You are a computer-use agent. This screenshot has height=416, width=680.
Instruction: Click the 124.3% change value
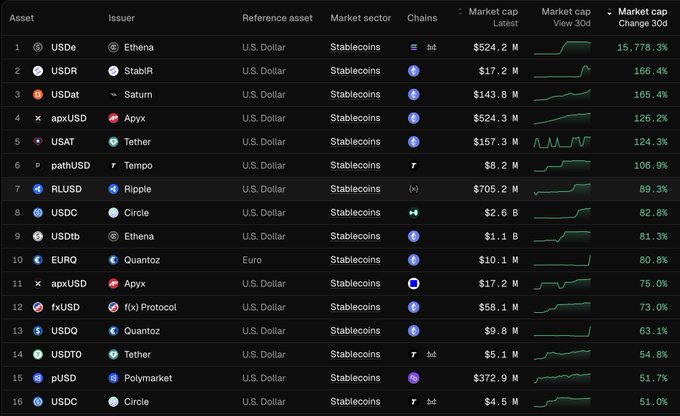tap(651, 142)
